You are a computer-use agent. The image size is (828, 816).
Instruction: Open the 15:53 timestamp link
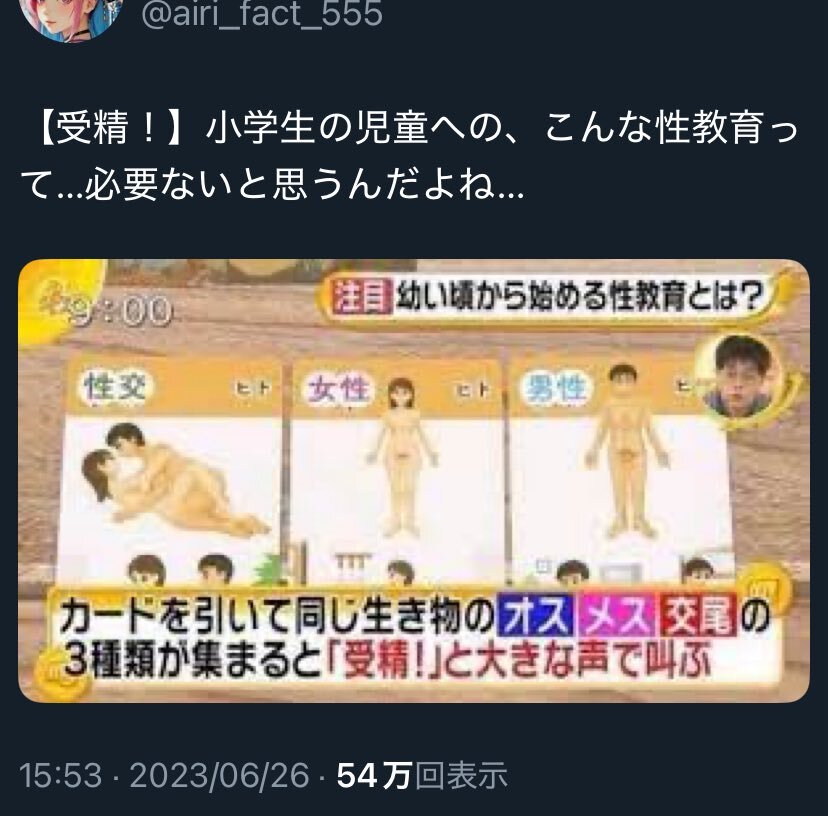[60, 775]
